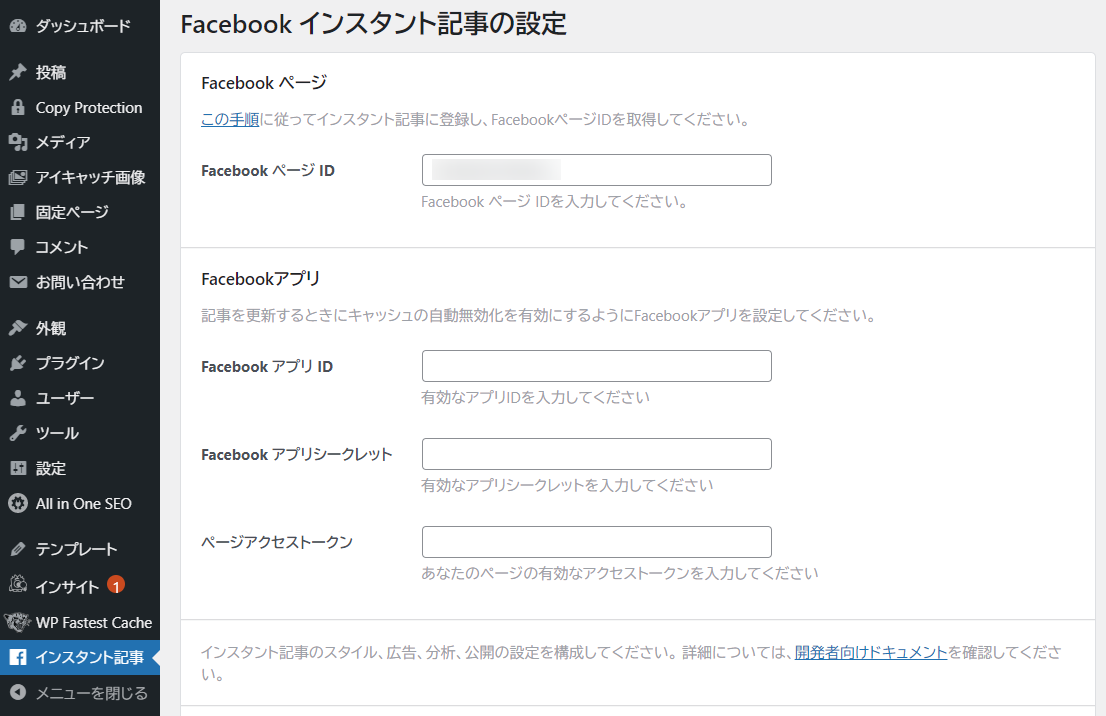Click the Facebook インスタント記事の設定 heading
Screen dimensions: 1106x716
(x=373, y=24)
